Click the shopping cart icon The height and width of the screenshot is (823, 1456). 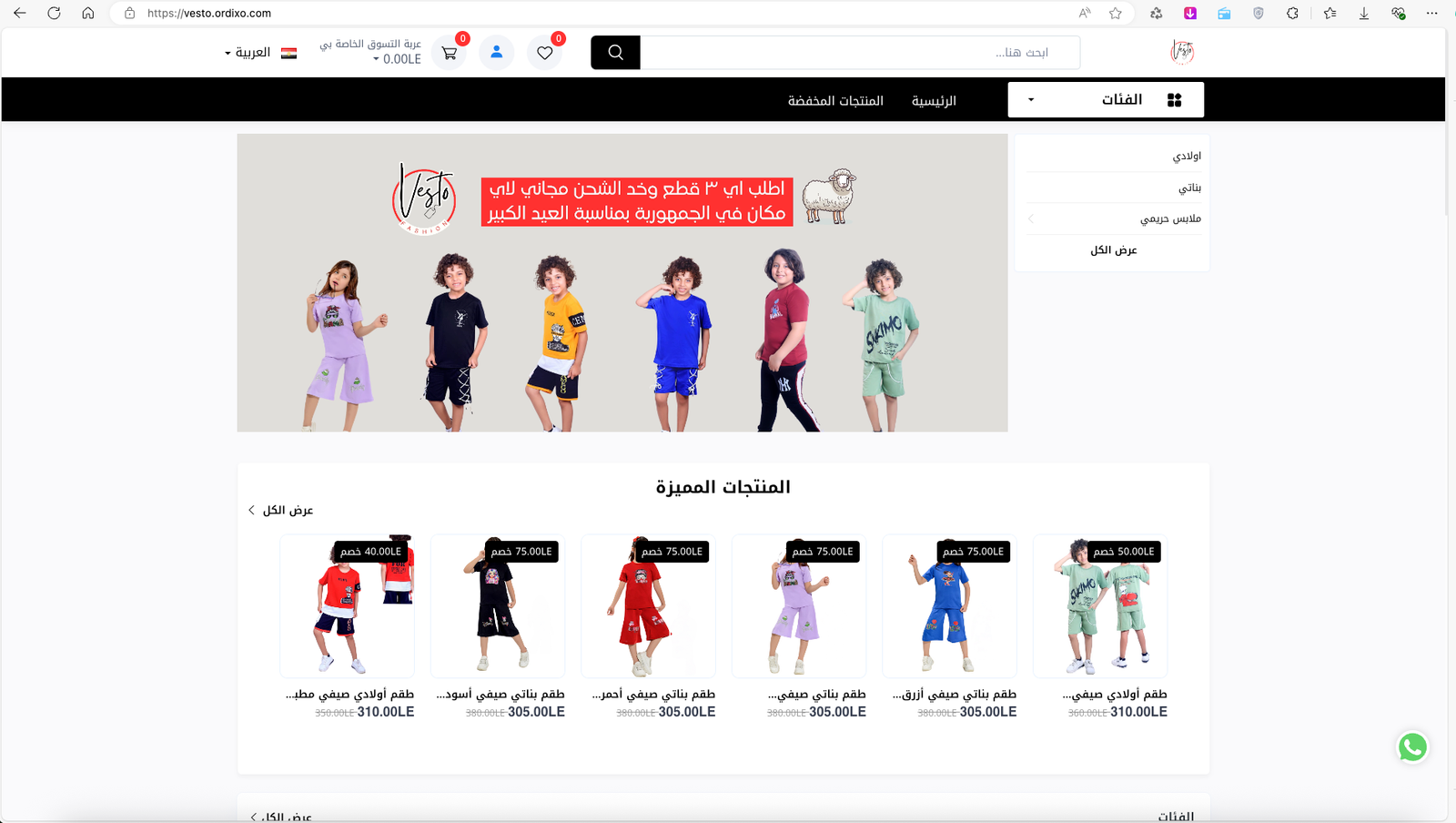pyautogui.click(x=450, y=53)
